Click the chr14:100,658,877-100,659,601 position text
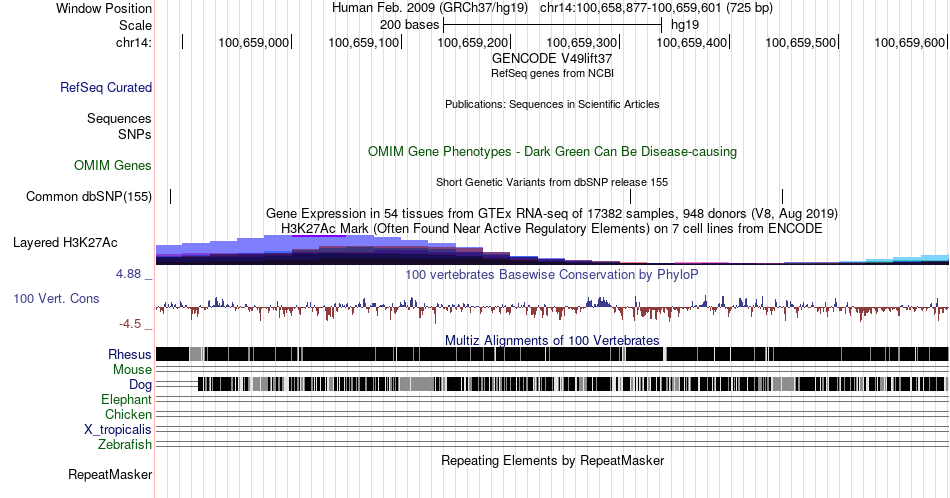 click(656, 8)
